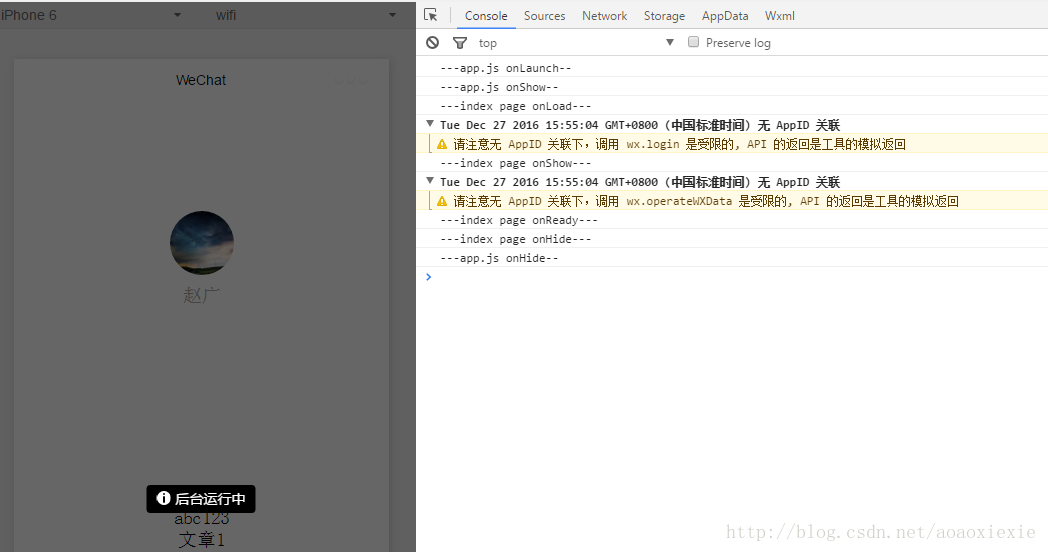Screen dimensions: 1048x552
Task: Enable the Preserve log checkbox
Action: [x=694, y=42]
